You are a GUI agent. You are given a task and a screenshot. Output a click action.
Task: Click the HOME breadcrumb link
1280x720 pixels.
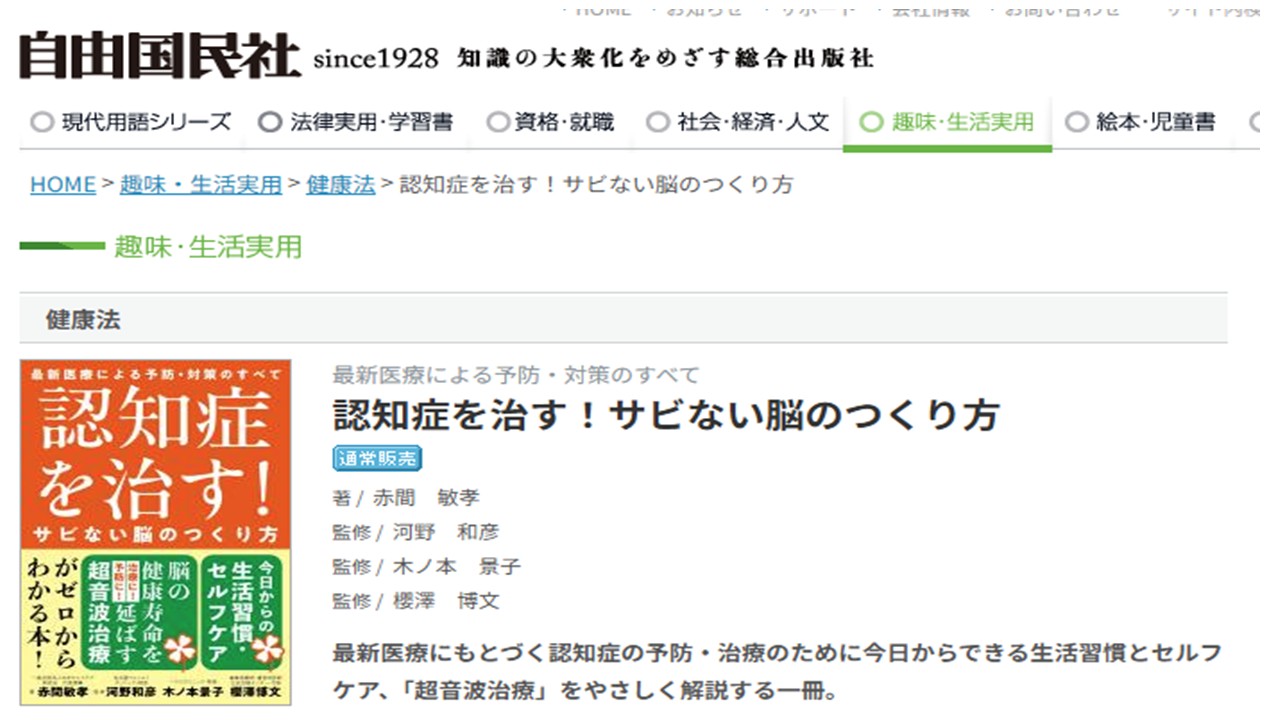[63, 185]
